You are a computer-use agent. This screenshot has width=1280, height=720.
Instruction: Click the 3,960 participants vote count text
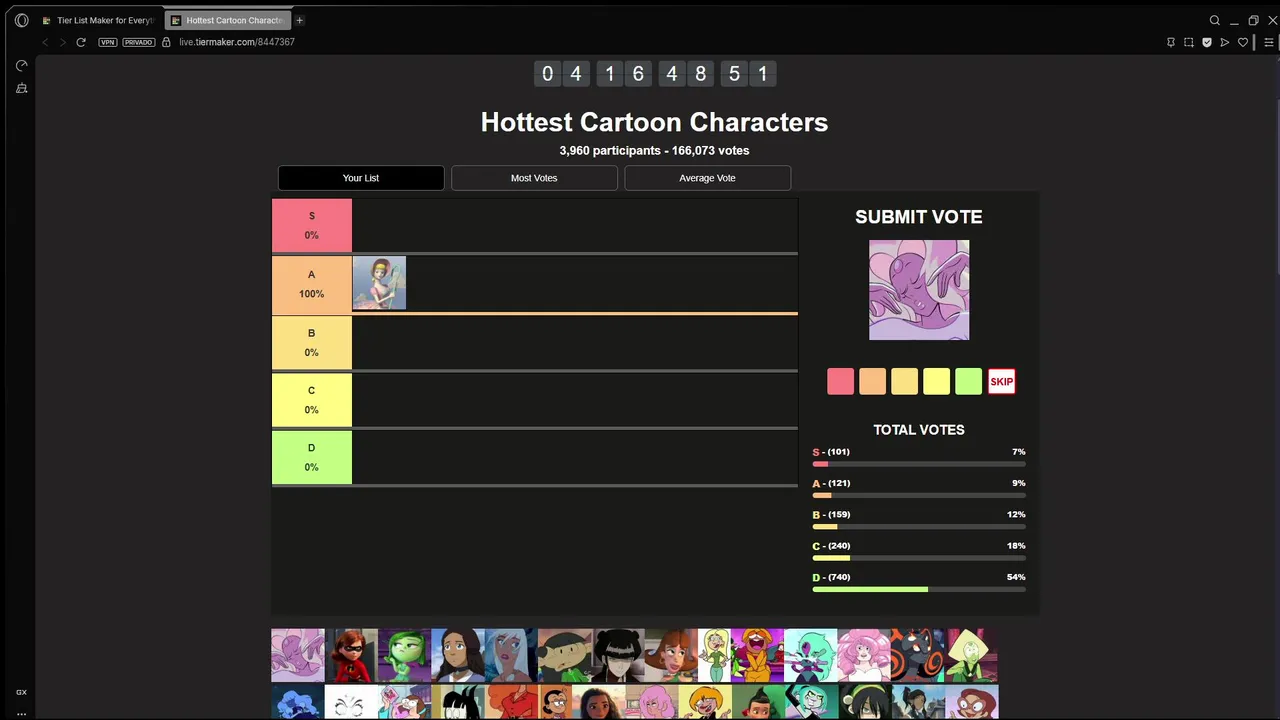pyautogui.click(x=654, y=150)
